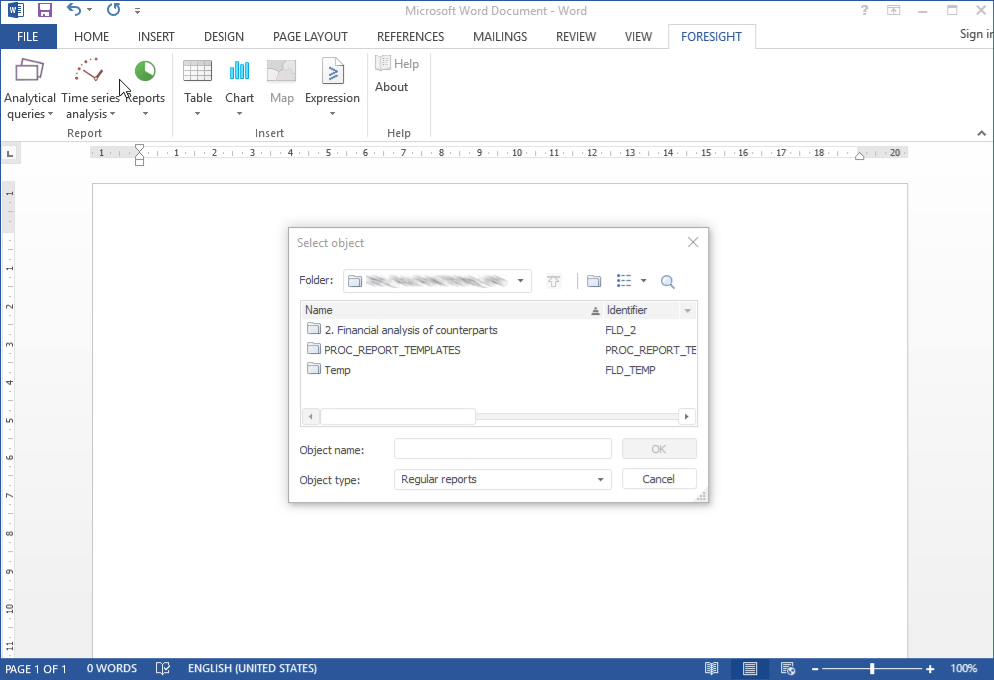Click the search magnifier in Select object dialog
The height and width of the screenshot is (680, 994).
[668, 282]
